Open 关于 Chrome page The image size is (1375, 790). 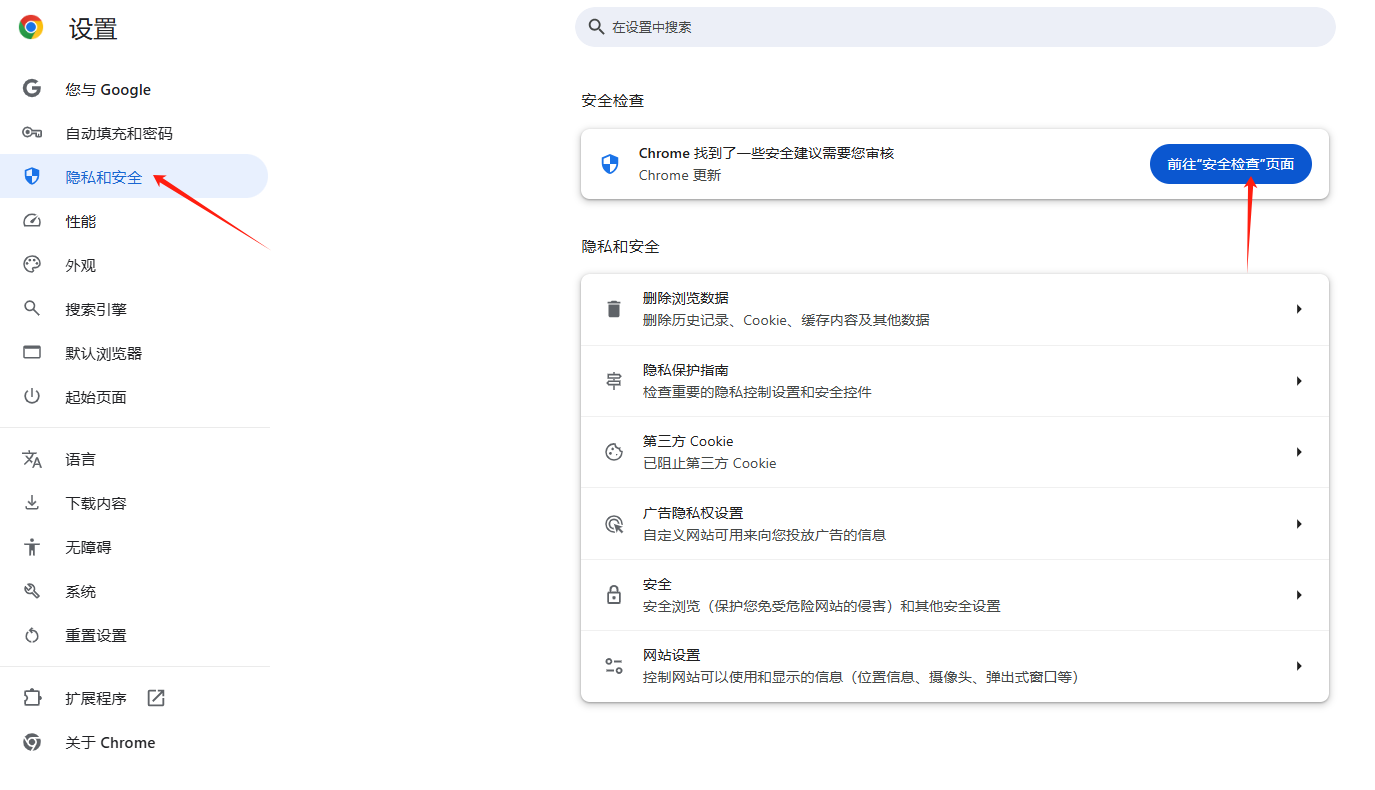[x=134, y=742]
